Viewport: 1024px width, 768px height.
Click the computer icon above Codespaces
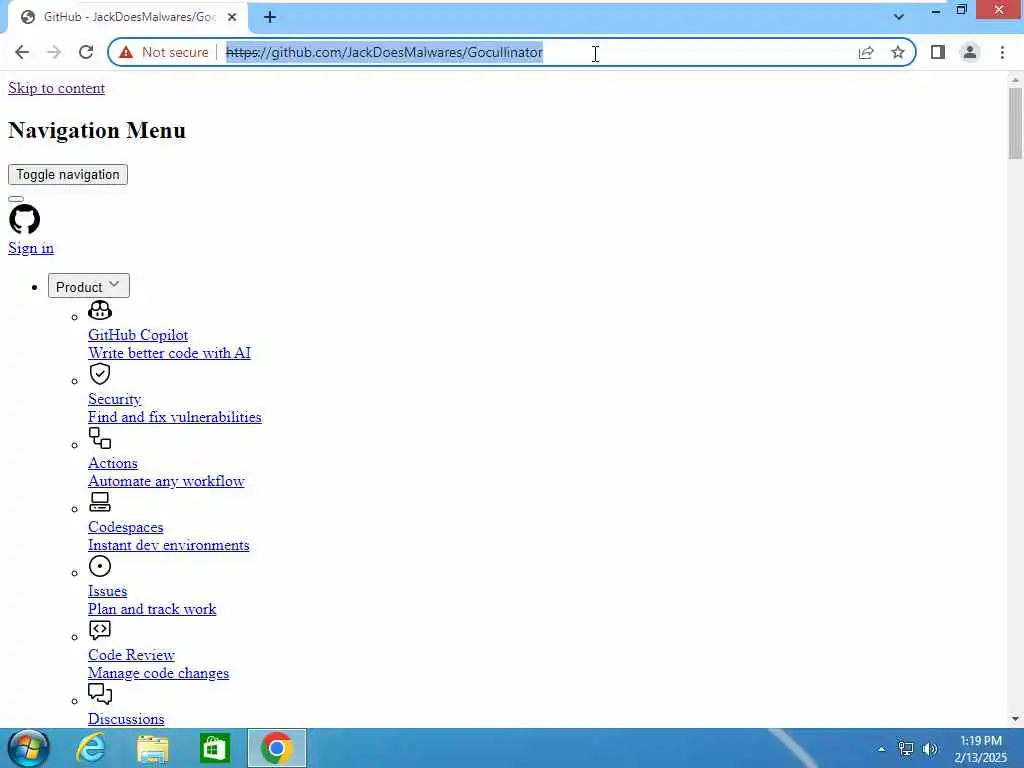[100, 502]
